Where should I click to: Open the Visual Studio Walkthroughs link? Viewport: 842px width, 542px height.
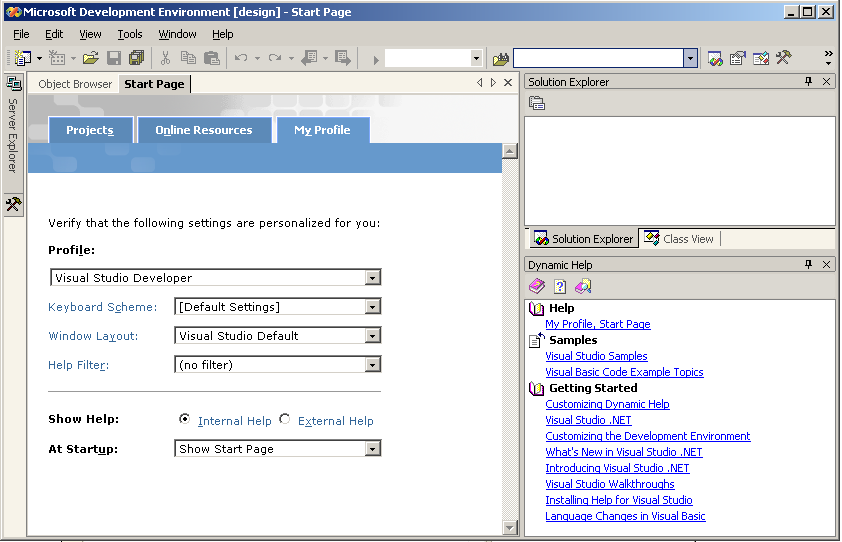(609, 484)
